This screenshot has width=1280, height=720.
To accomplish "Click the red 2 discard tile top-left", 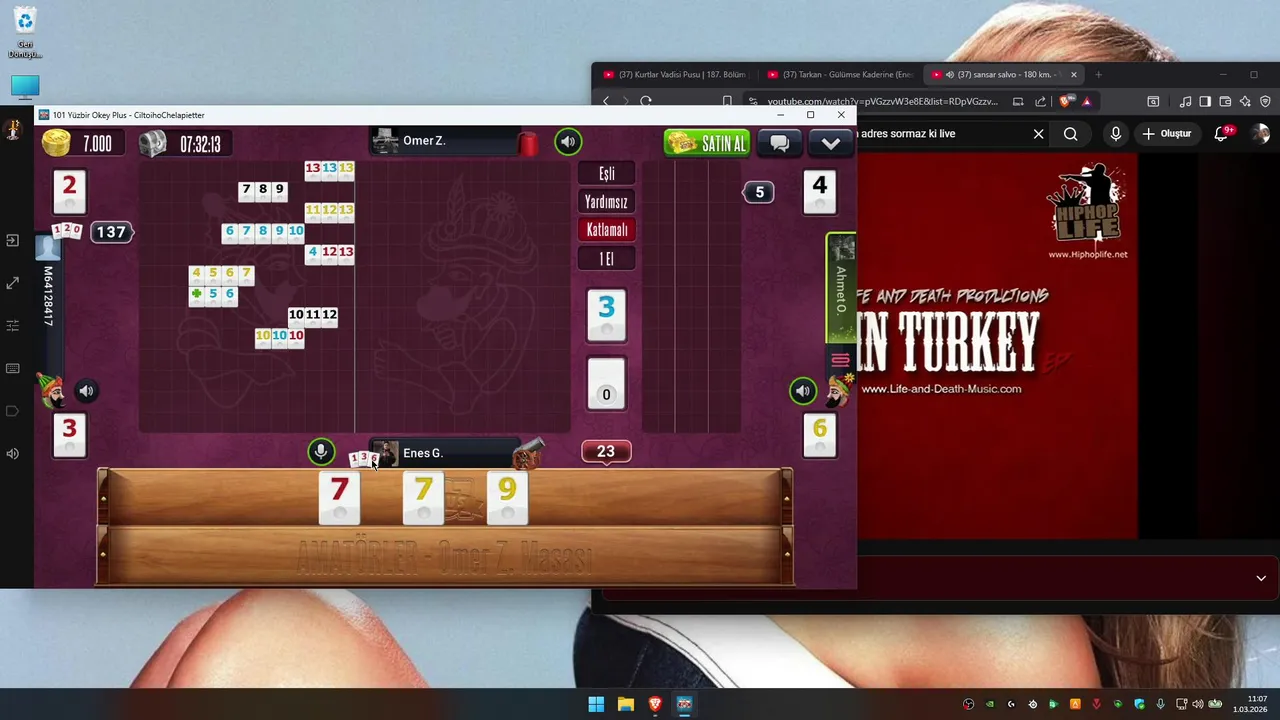I will 69,190.
